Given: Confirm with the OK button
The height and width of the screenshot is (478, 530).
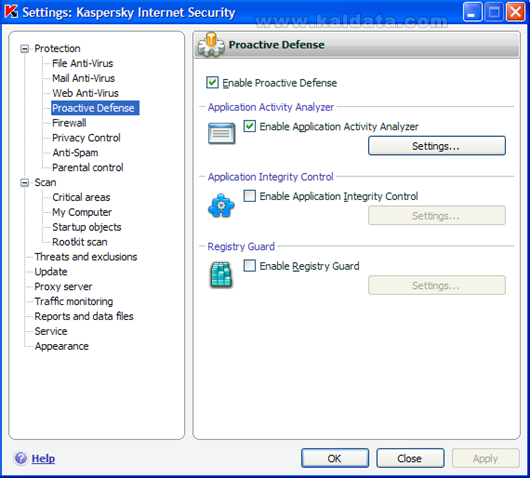Looking at the screenshot, I should click(335, 458).
